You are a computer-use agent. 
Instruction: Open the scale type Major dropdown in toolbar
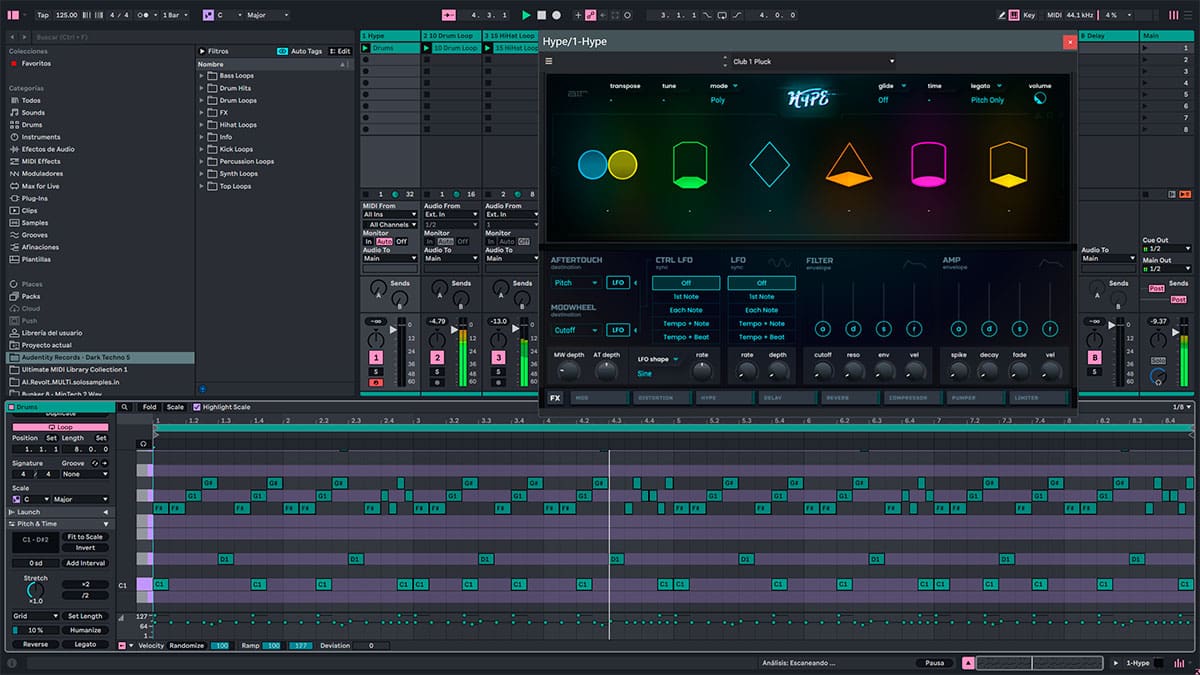tap(267, 15)
